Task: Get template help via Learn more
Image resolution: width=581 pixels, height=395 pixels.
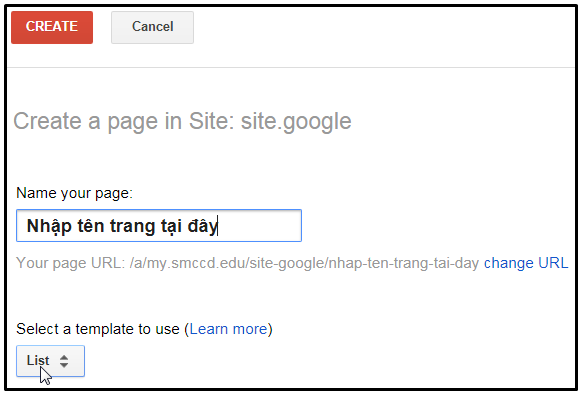Action: point(228,329)
